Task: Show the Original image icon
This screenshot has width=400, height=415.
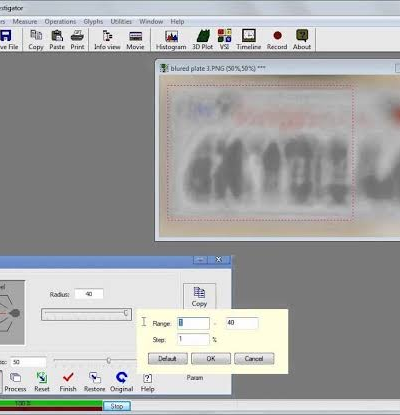Action: [122, 382]
